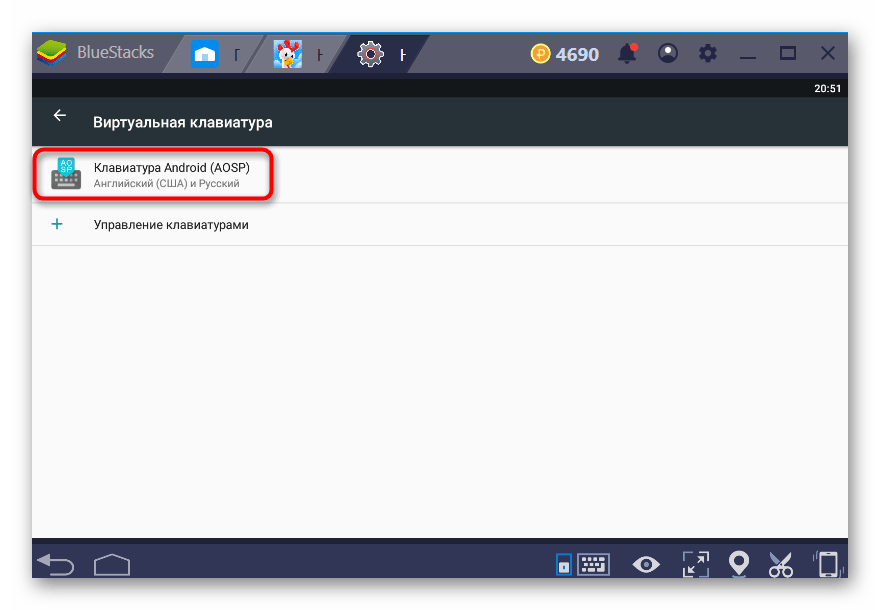Click the small blue icon beside keyboard controls

point(563,565)
